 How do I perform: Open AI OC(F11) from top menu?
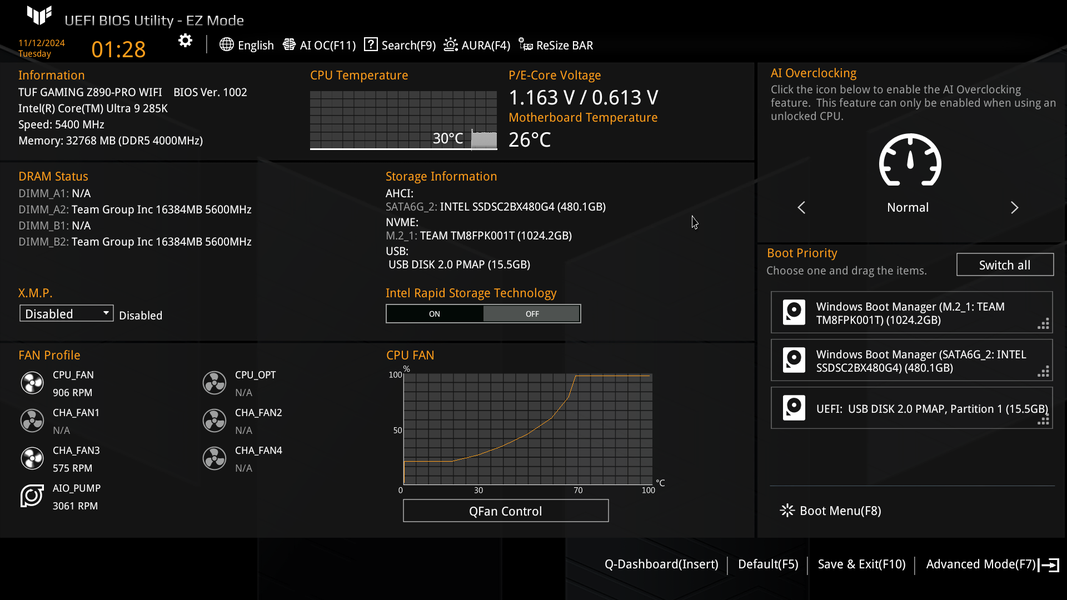(319, 45)
